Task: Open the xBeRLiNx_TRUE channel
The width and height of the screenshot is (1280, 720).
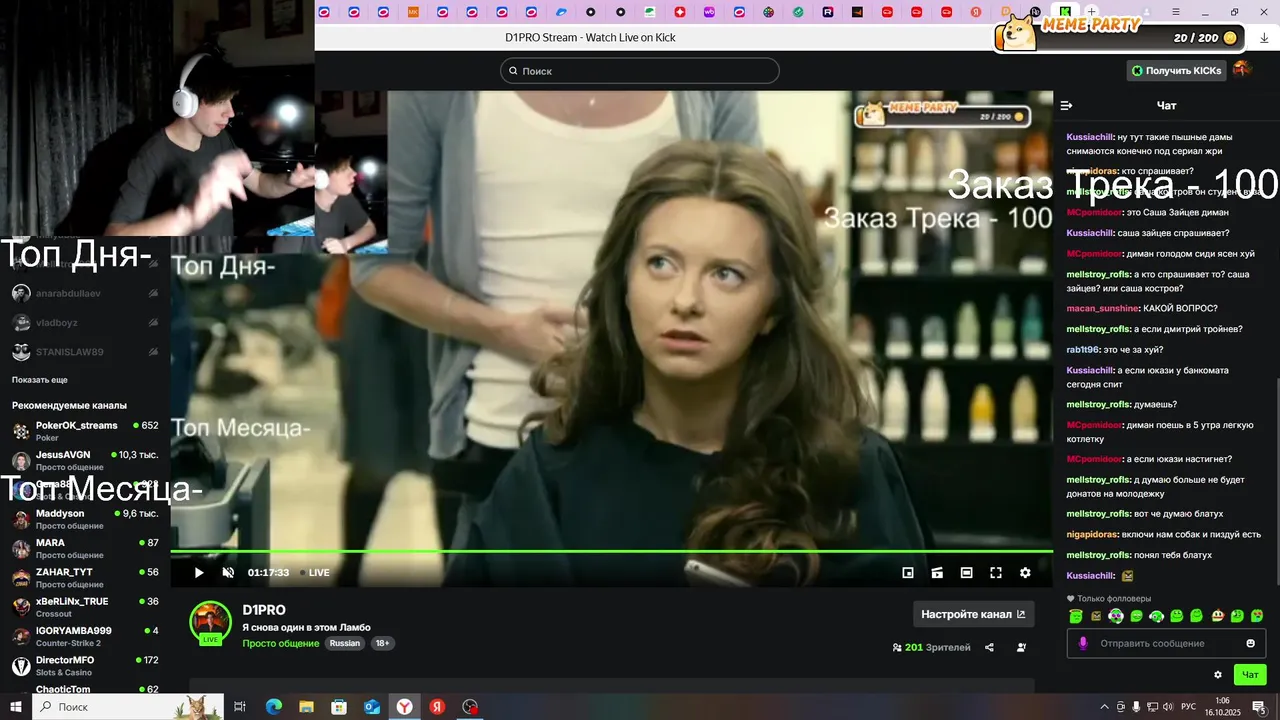Action: (x=85, y=607)
